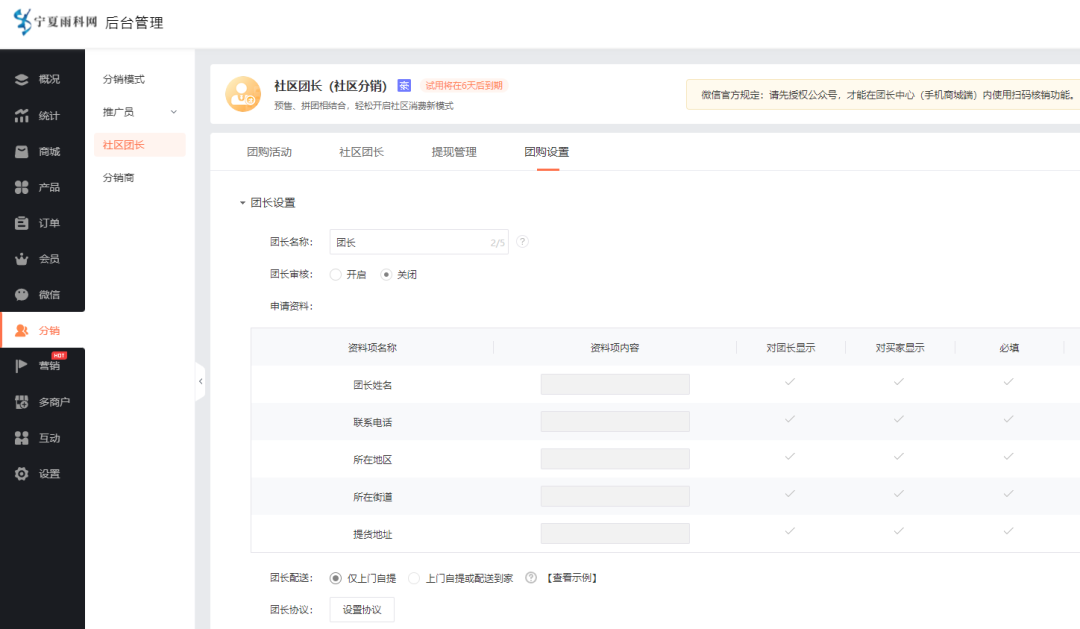Collapse the 团长设置 section triangle
1080x629 pixels.
(242, 203)
